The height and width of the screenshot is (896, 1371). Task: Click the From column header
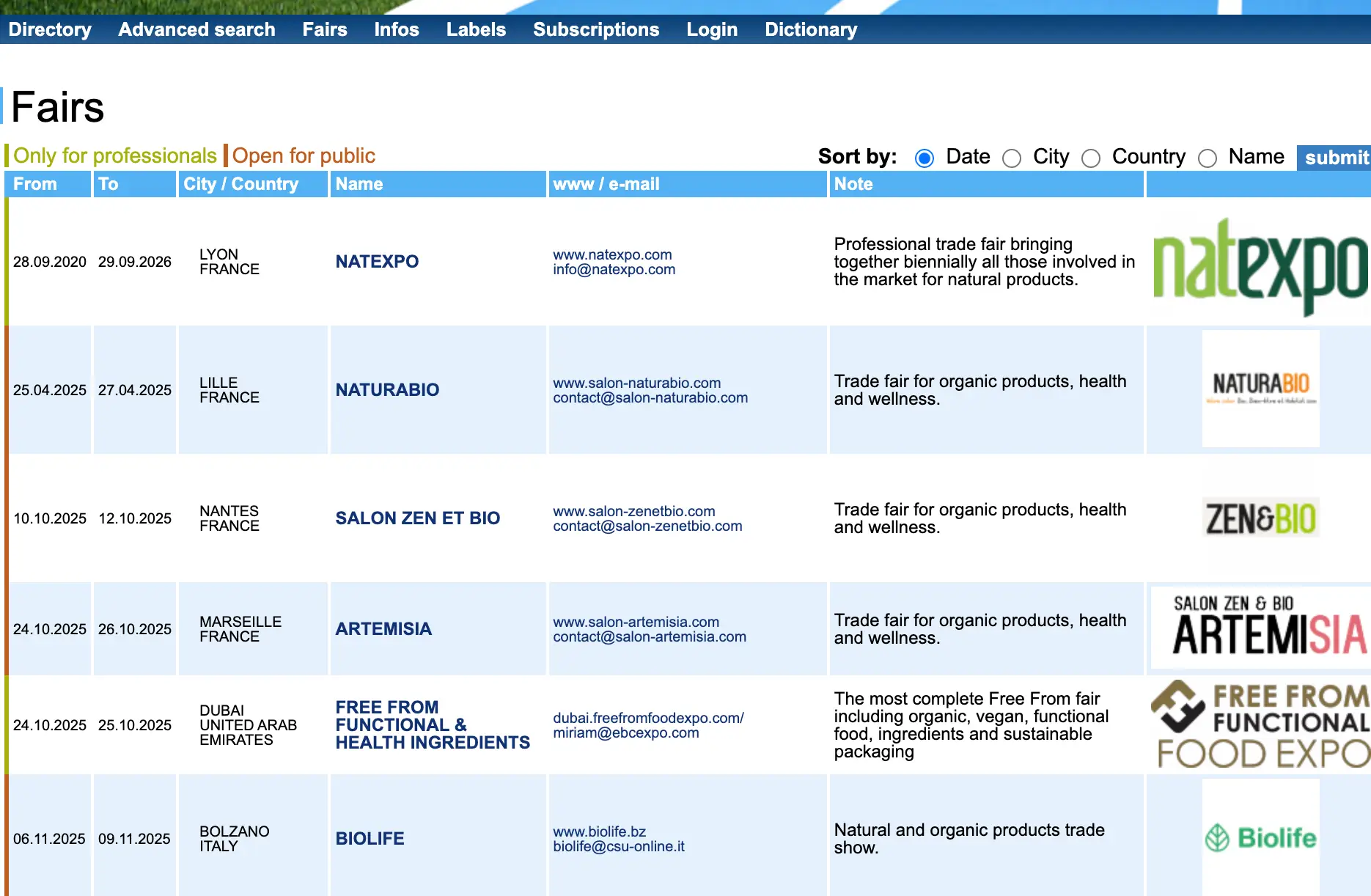(x=48, y=184)
